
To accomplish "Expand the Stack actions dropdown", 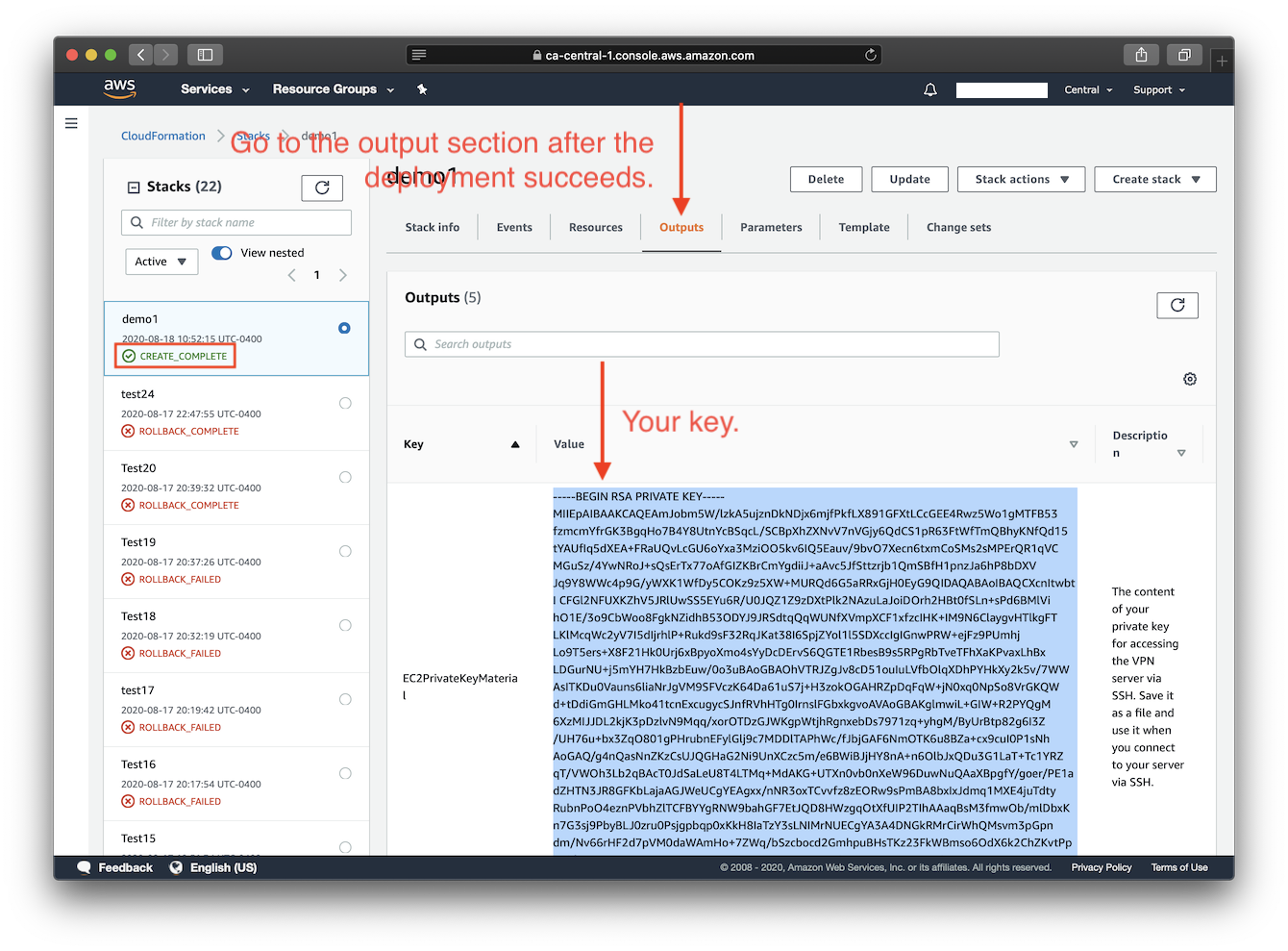I will tap(1021, 179).
